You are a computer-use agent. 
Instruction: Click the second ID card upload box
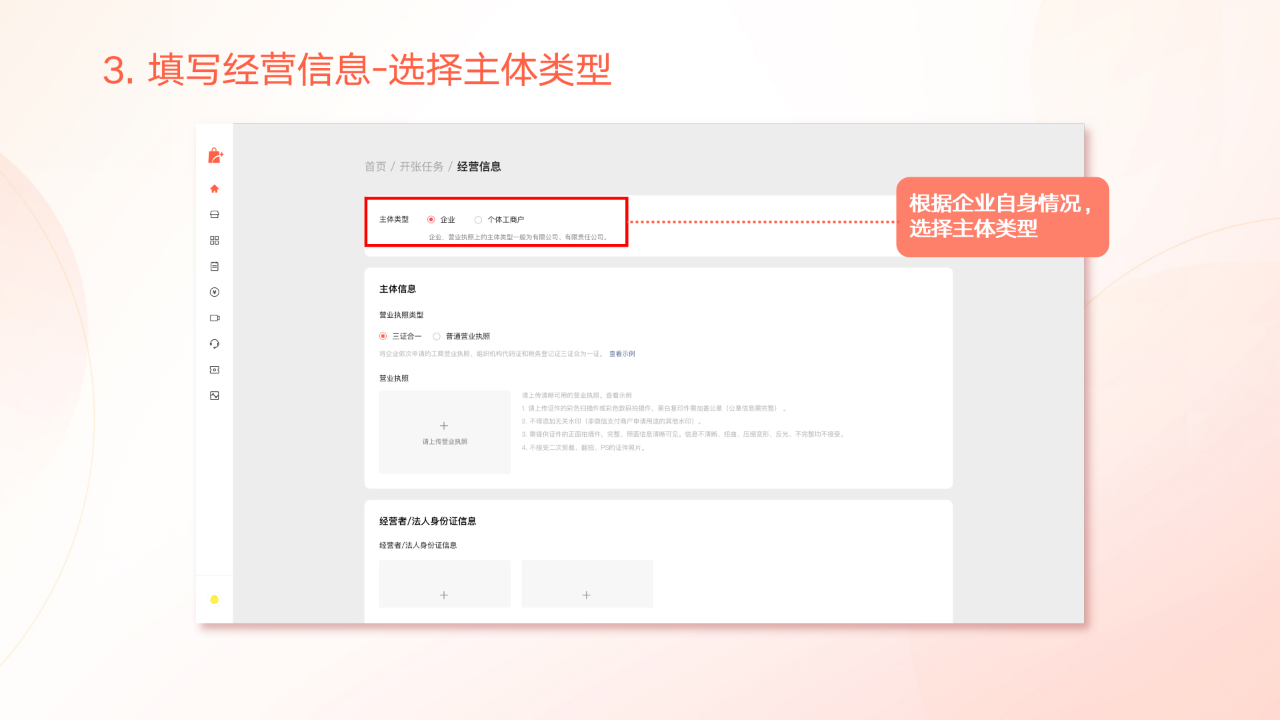pos(587,584)
